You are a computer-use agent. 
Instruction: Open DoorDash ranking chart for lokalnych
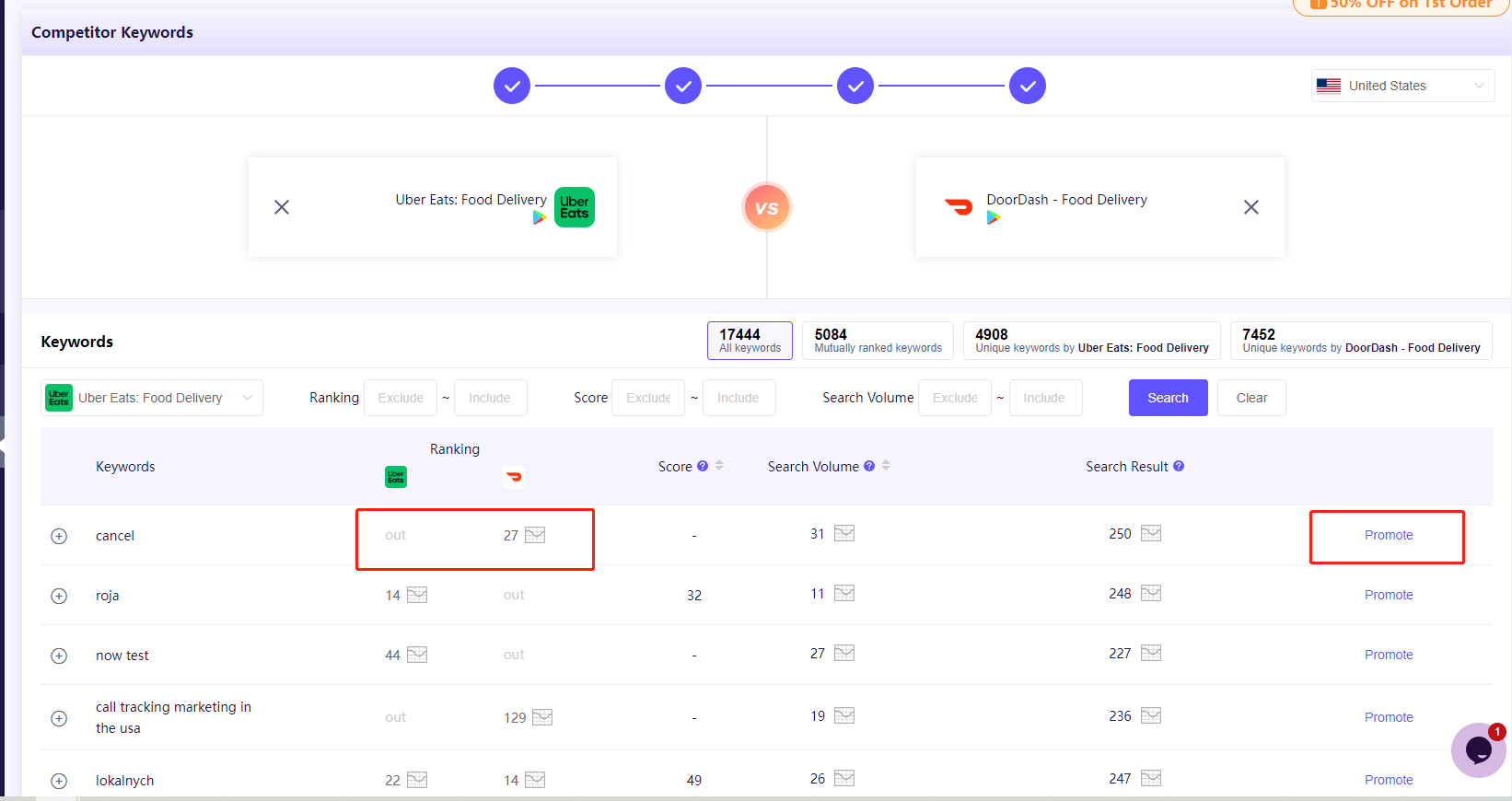point(535,780)
